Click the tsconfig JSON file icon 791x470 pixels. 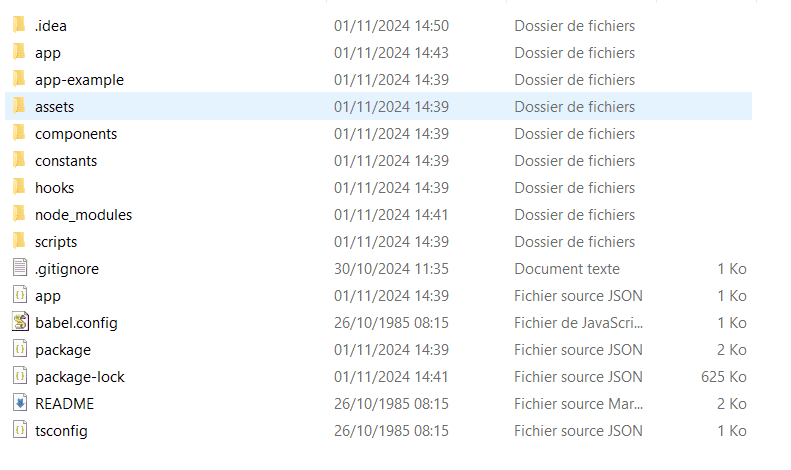tap(20, 430)
